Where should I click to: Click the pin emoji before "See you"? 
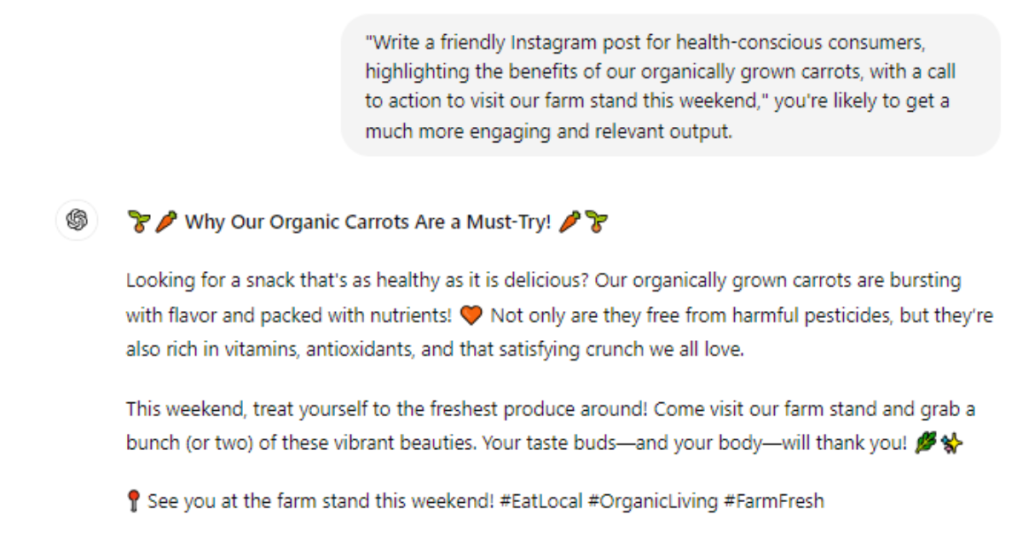pyautogui.click(x=133, y=502)
